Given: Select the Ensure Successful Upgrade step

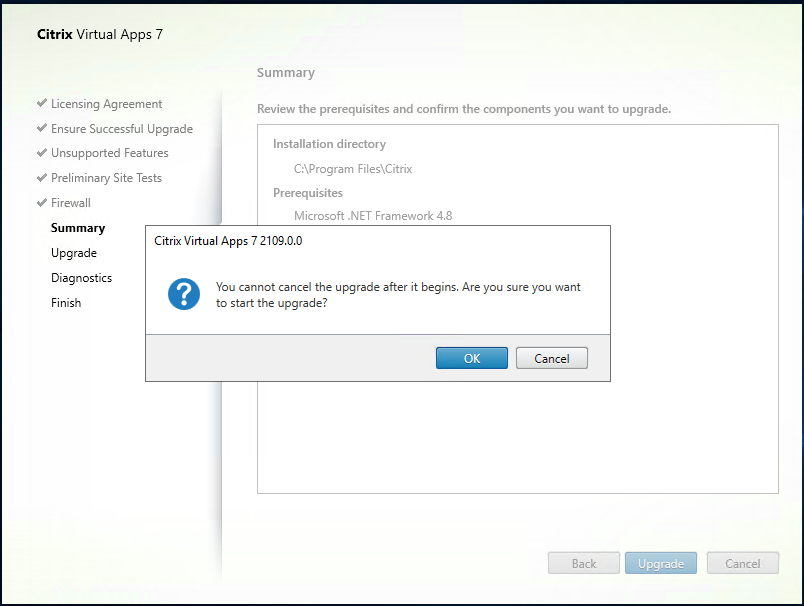Looking at the screenshot, I should [122, 129].
